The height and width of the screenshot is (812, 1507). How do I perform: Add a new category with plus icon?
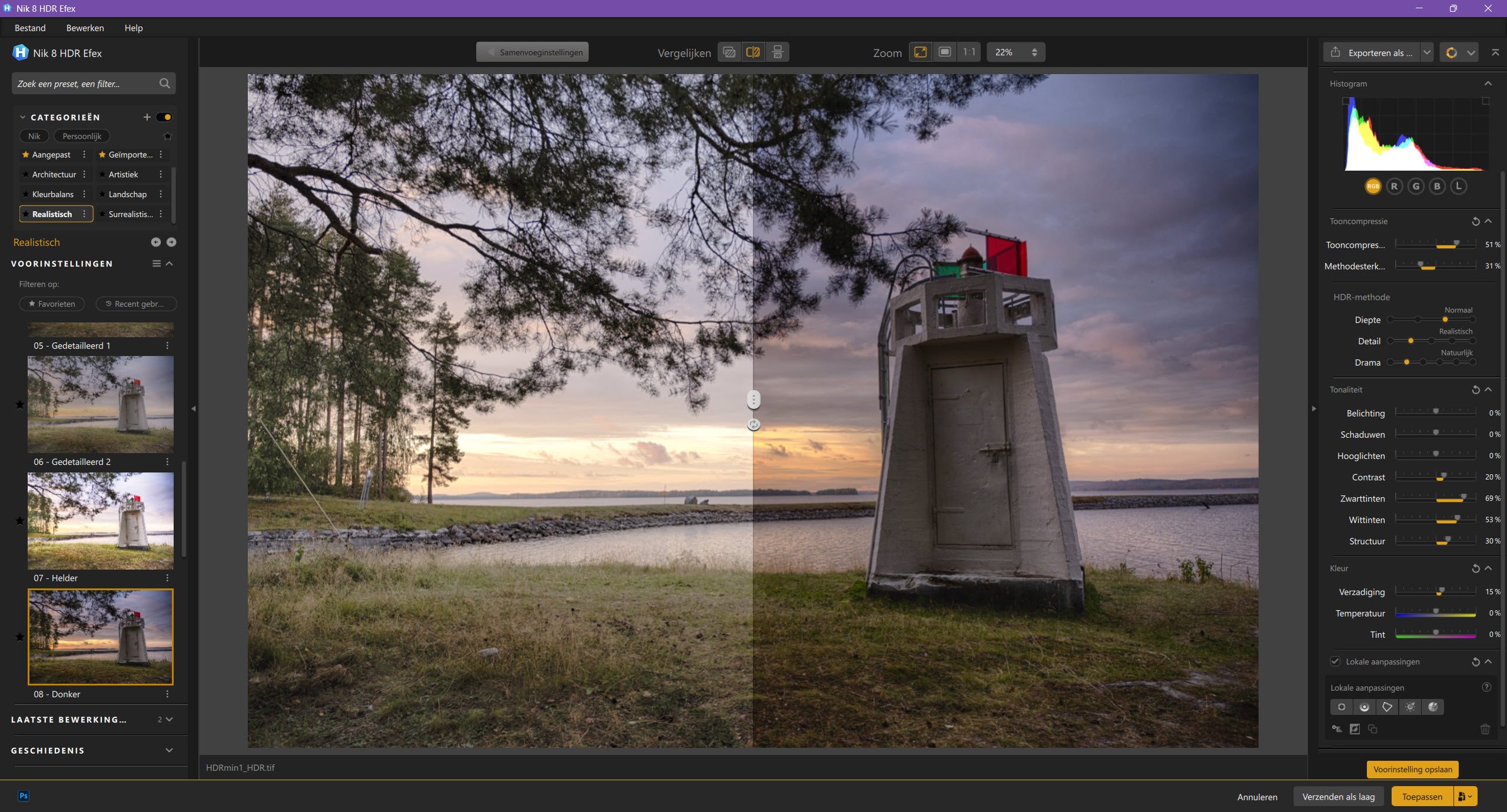click(x=147, y=117)
